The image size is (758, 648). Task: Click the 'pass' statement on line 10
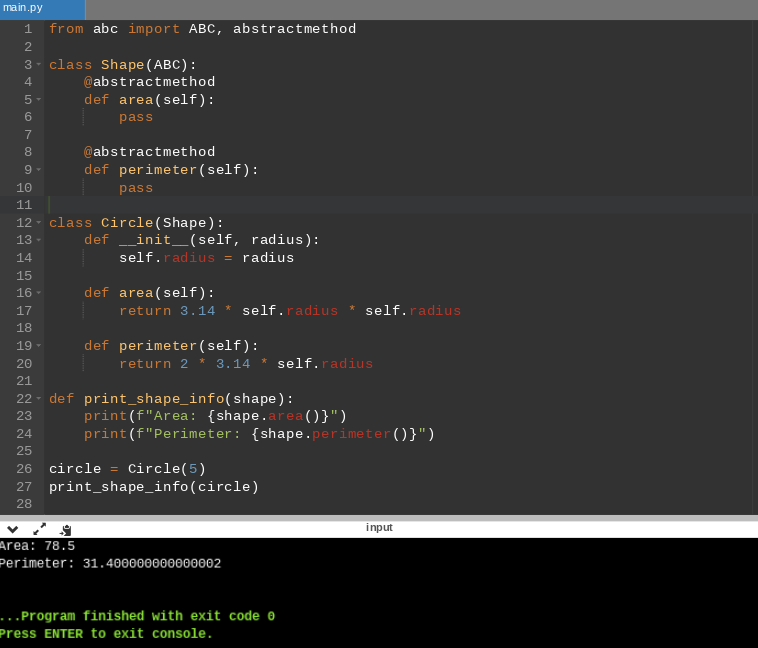136,188
